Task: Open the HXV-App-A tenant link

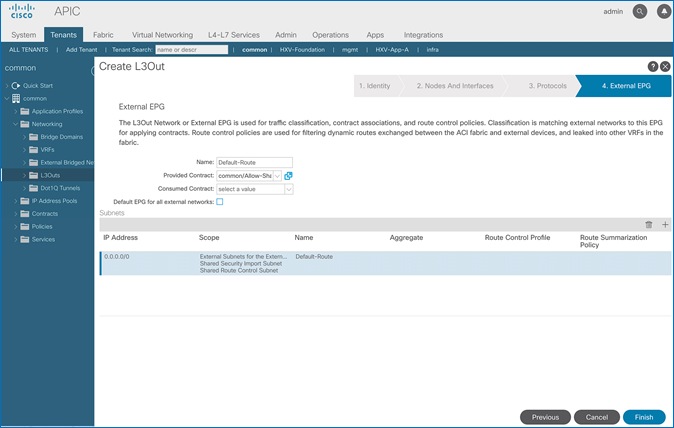Action: (x=392, y=50)
